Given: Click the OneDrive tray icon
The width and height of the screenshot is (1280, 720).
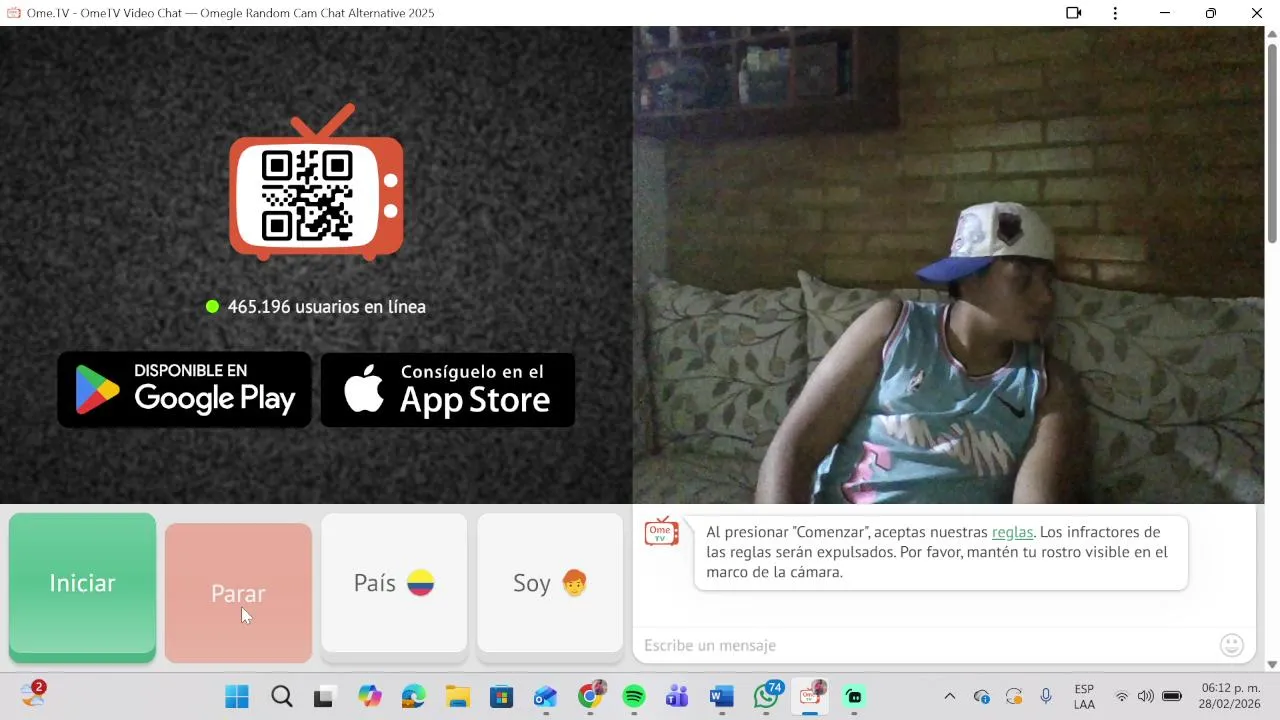Looking at the screenshot, I should point(981,697).
